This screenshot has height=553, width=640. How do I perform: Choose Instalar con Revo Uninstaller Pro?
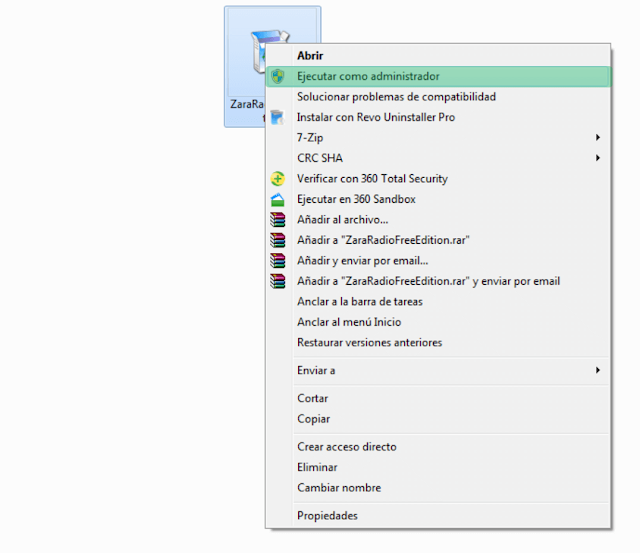click(x=438, y=117)
